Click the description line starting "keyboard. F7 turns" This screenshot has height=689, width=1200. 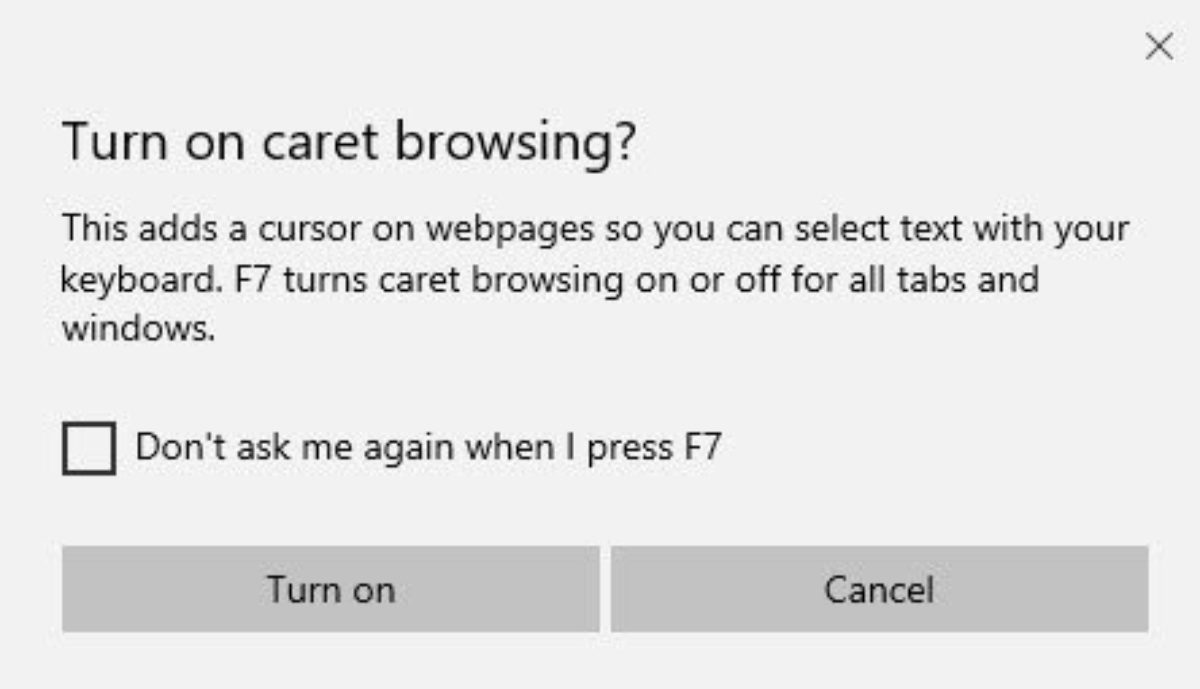coord(549,278)
